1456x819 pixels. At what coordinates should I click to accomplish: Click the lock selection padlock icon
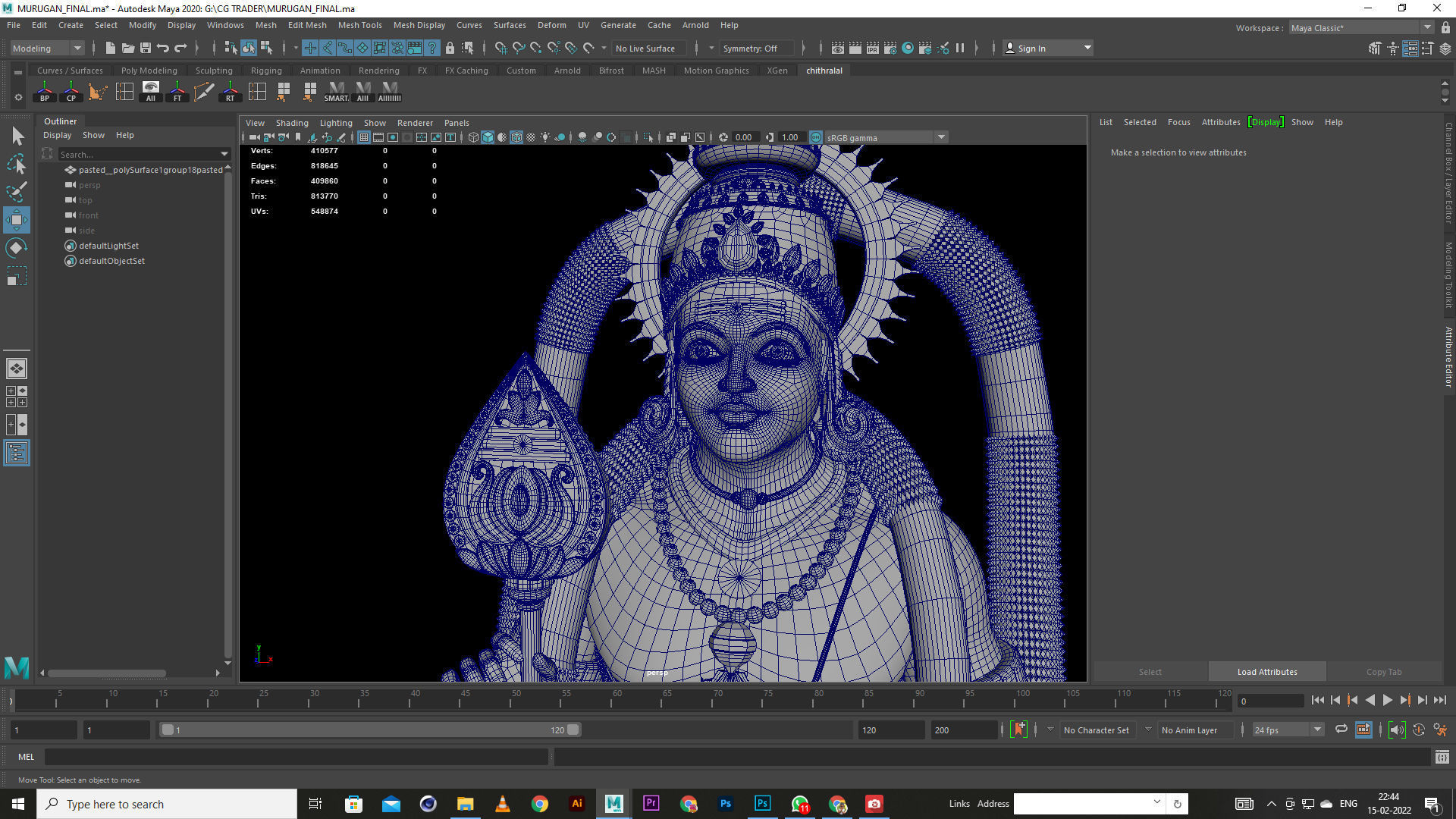(x=450, y=48)
